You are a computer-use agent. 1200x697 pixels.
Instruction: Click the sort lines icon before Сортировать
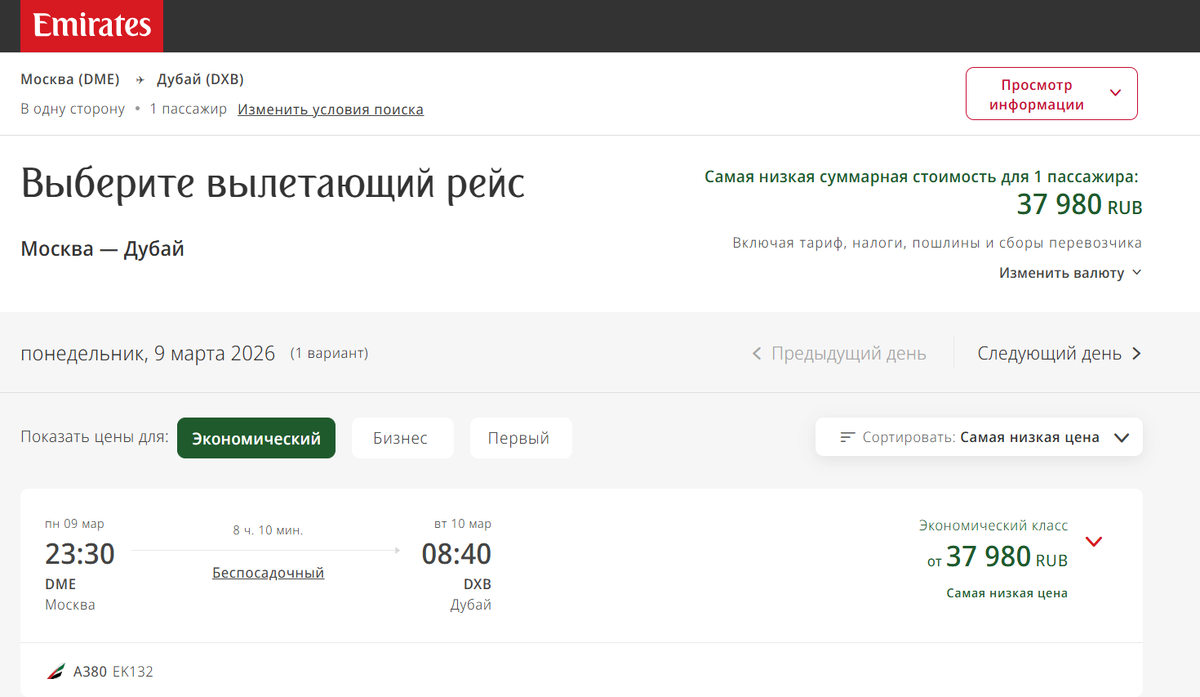pyautogui.click(x=848, y=437)
